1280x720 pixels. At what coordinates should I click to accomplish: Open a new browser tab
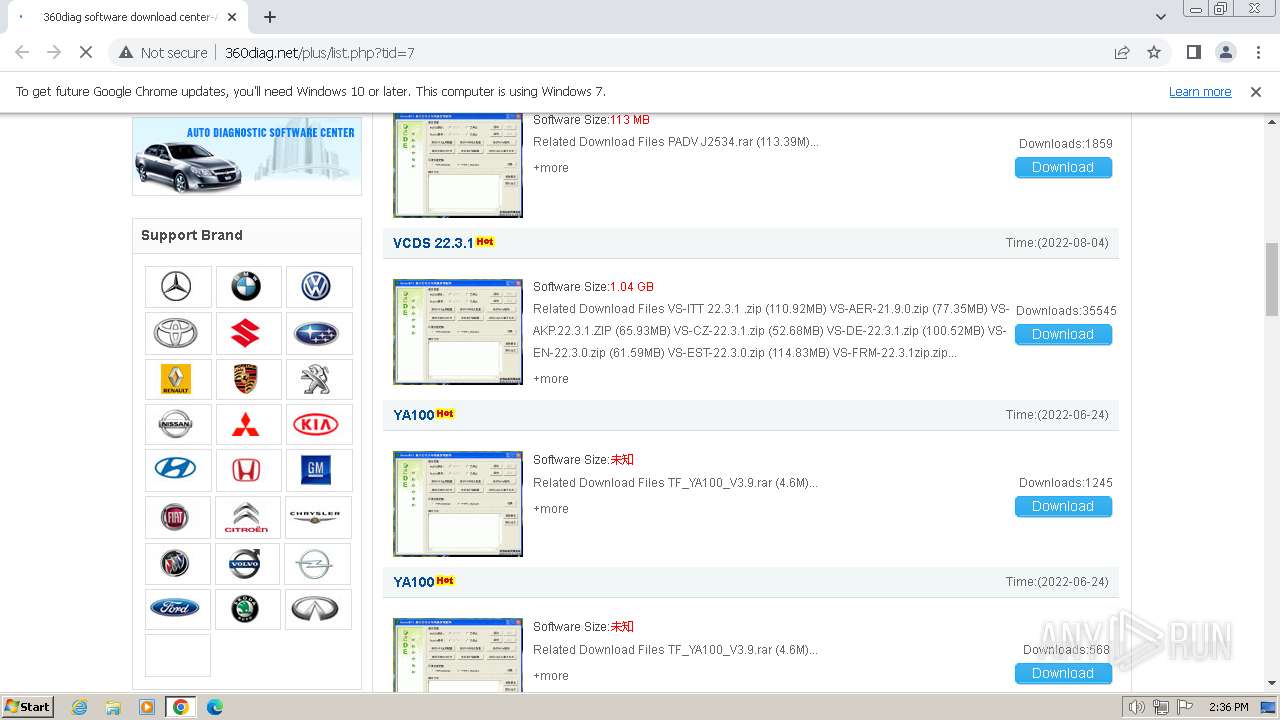(x=270, y=17)
